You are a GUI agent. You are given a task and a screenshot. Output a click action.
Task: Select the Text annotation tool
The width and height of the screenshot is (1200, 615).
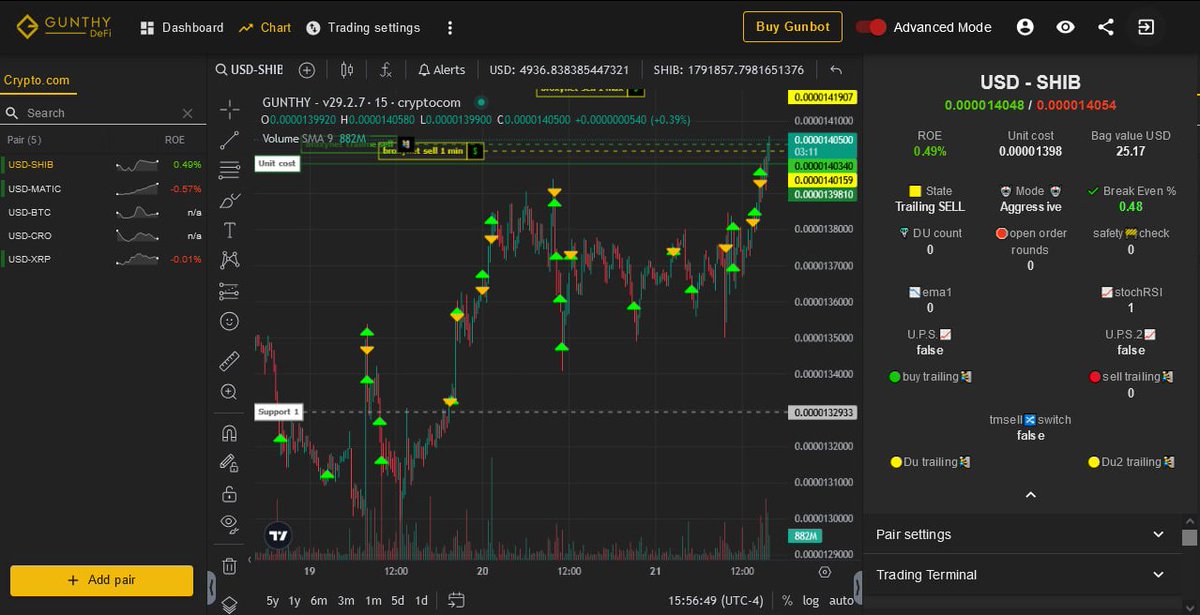pyautogui.click(x=230, y=230)
